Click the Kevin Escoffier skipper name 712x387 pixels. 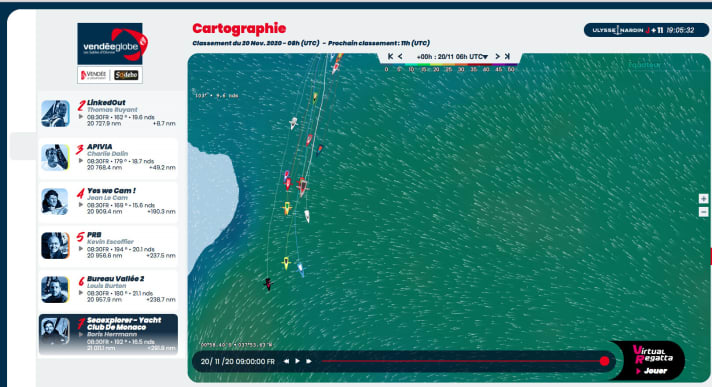click(x=110, y=242)
